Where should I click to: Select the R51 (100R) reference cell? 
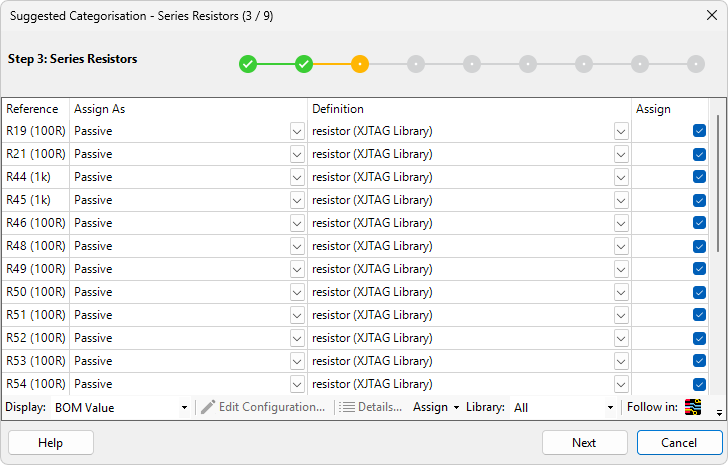(x=36, y=315)
